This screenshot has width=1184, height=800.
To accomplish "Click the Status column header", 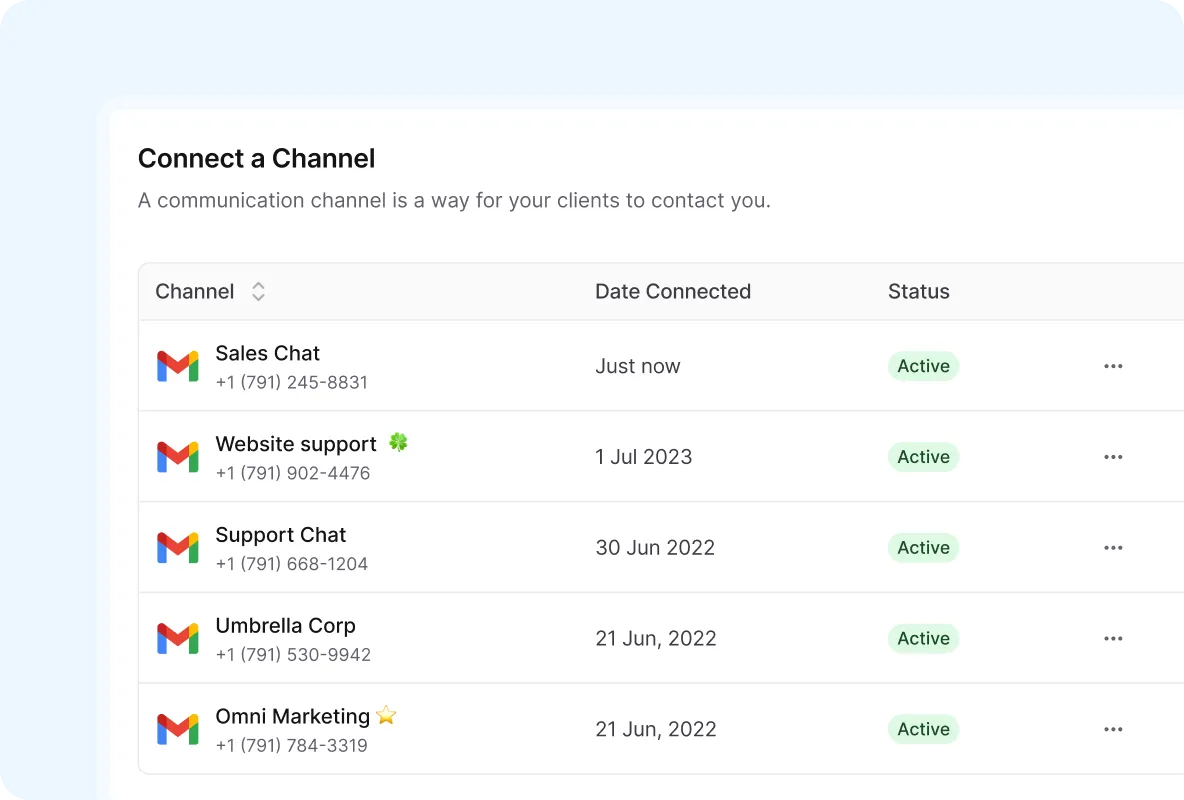I will click(918, 292).
